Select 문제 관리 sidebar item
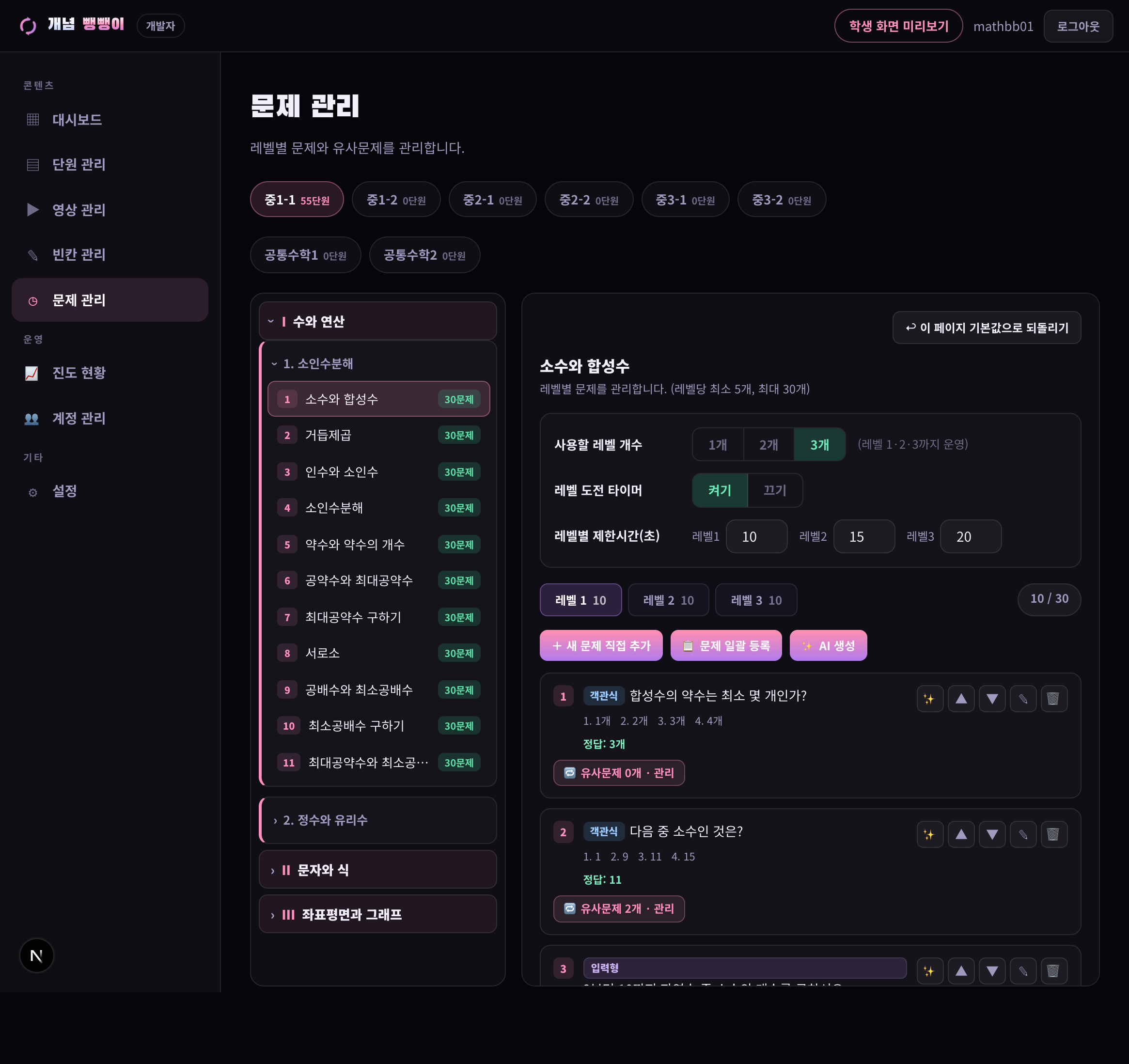This screenshot has width=1129, height=1064. tap(110, 300)
